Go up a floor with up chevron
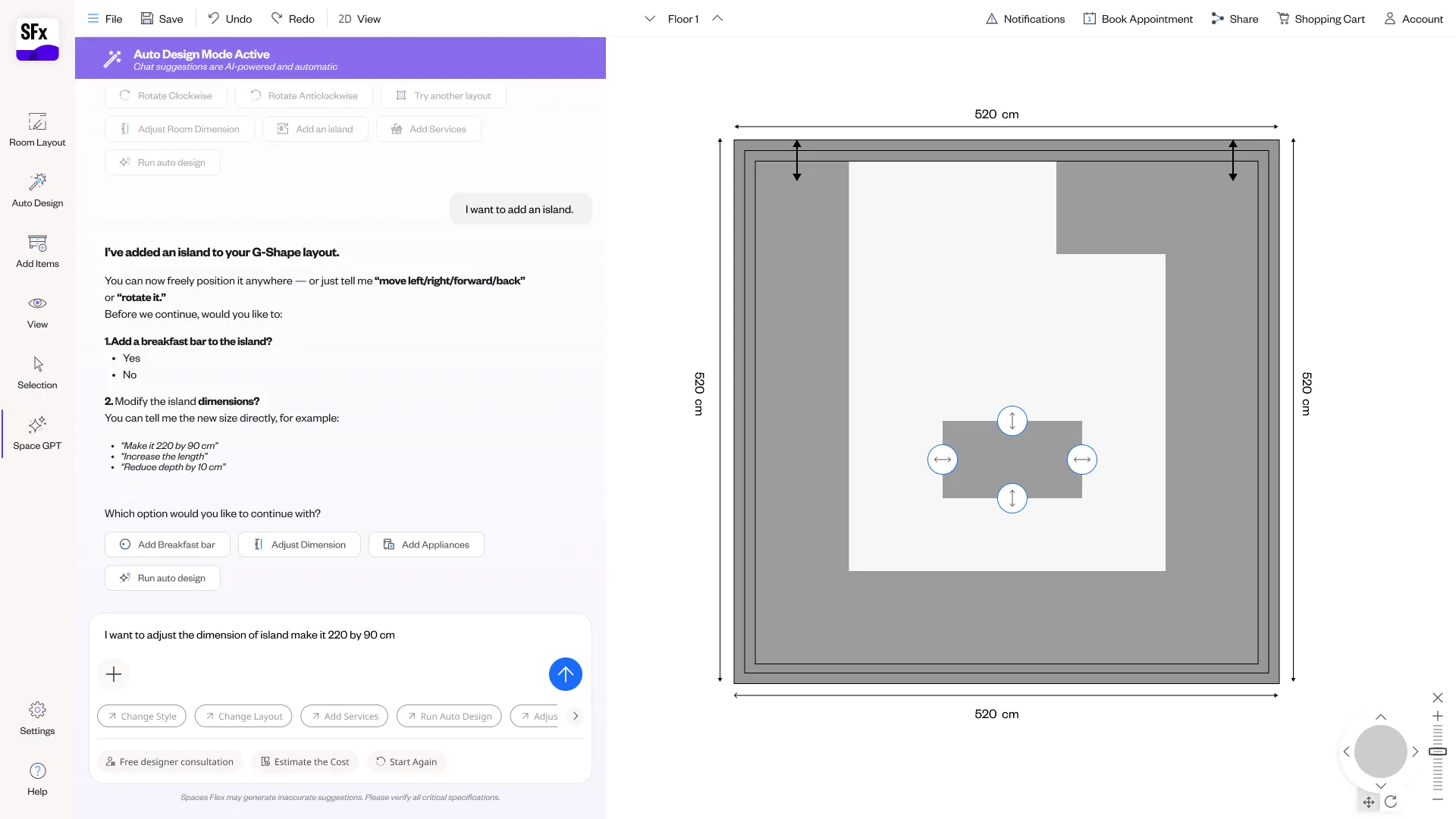The image size is (1456, 819). tap(717, 19)
